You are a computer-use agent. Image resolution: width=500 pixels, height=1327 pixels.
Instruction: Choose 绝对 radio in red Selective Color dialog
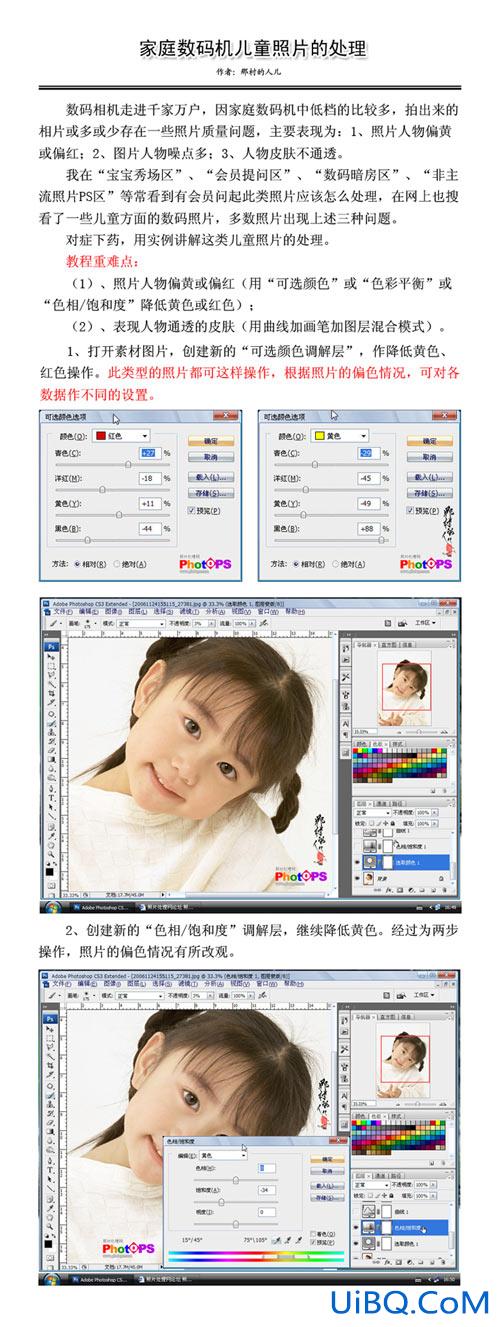[117, 563]
